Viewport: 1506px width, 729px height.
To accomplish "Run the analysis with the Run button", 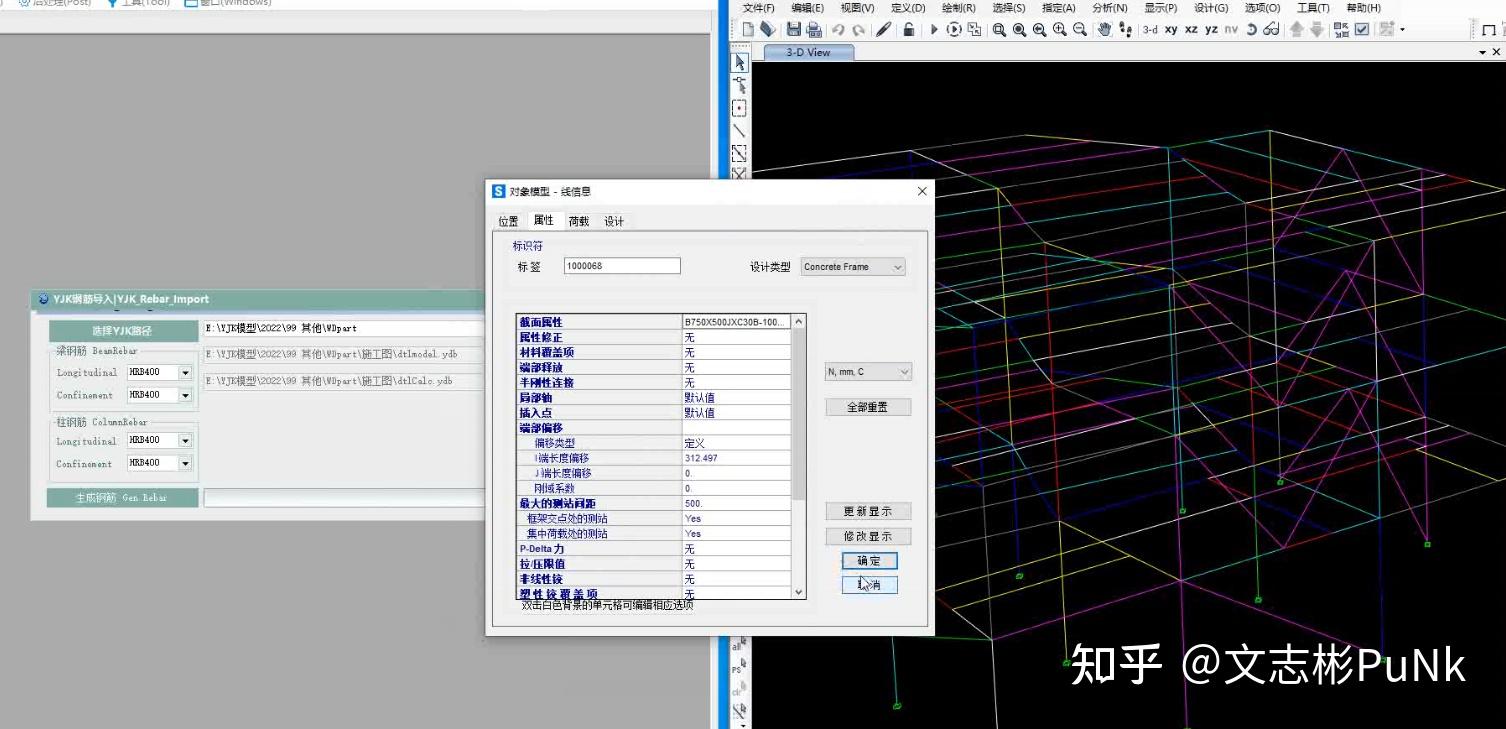I will [x=932, y=29].
